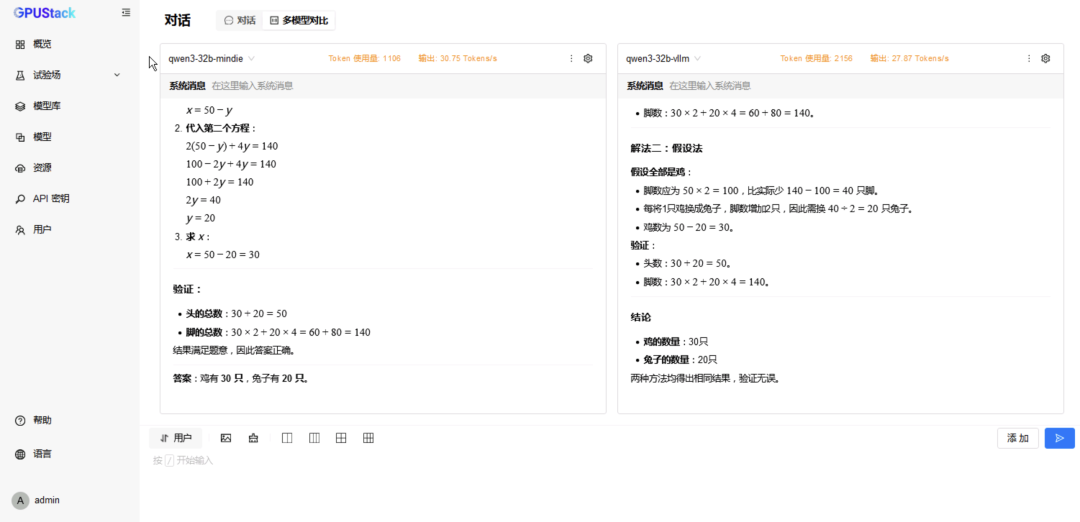Click Token 使用量: 2156 text
The height and width of the screenshot is (522, 1080).
coord(816,59)
